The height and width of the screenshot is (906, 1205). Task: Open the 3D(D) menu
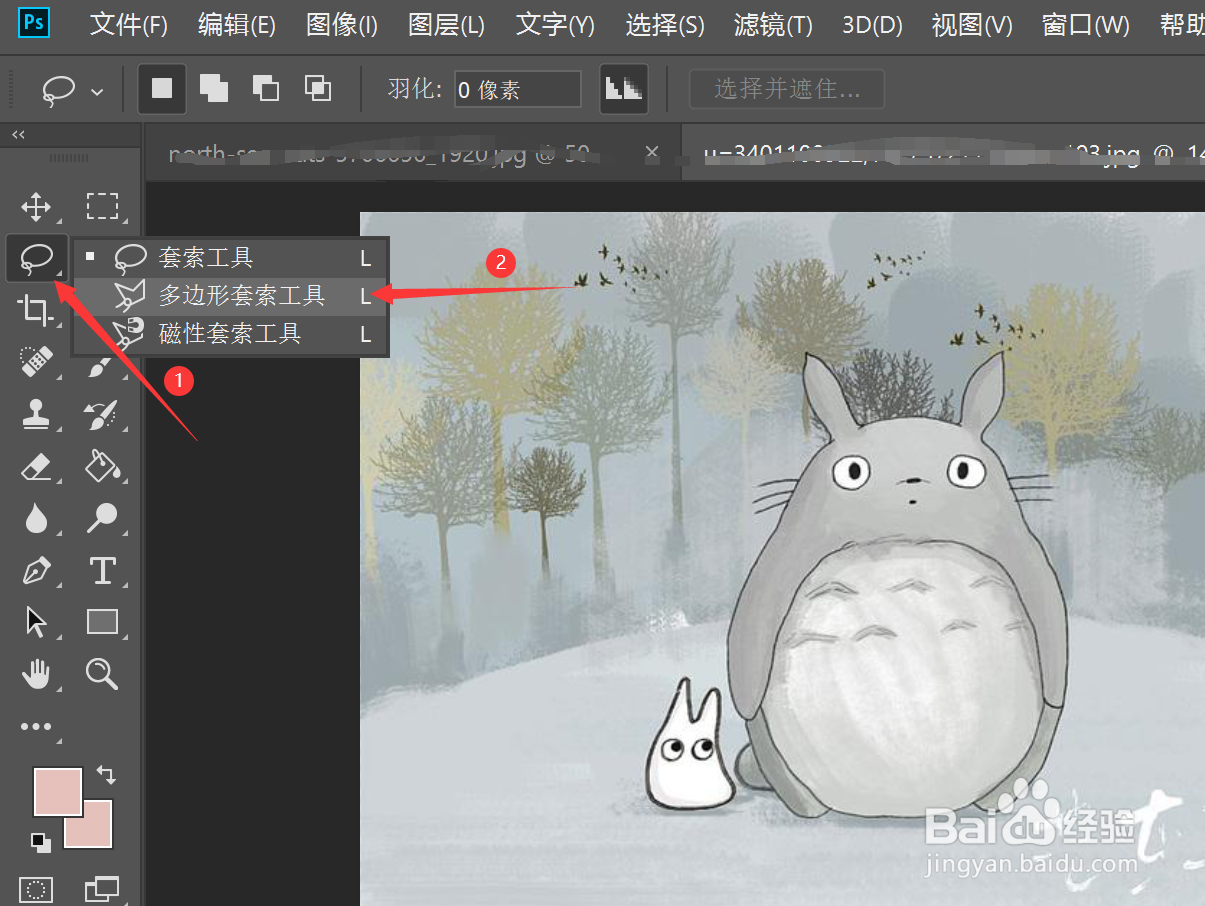pos(872,25)
